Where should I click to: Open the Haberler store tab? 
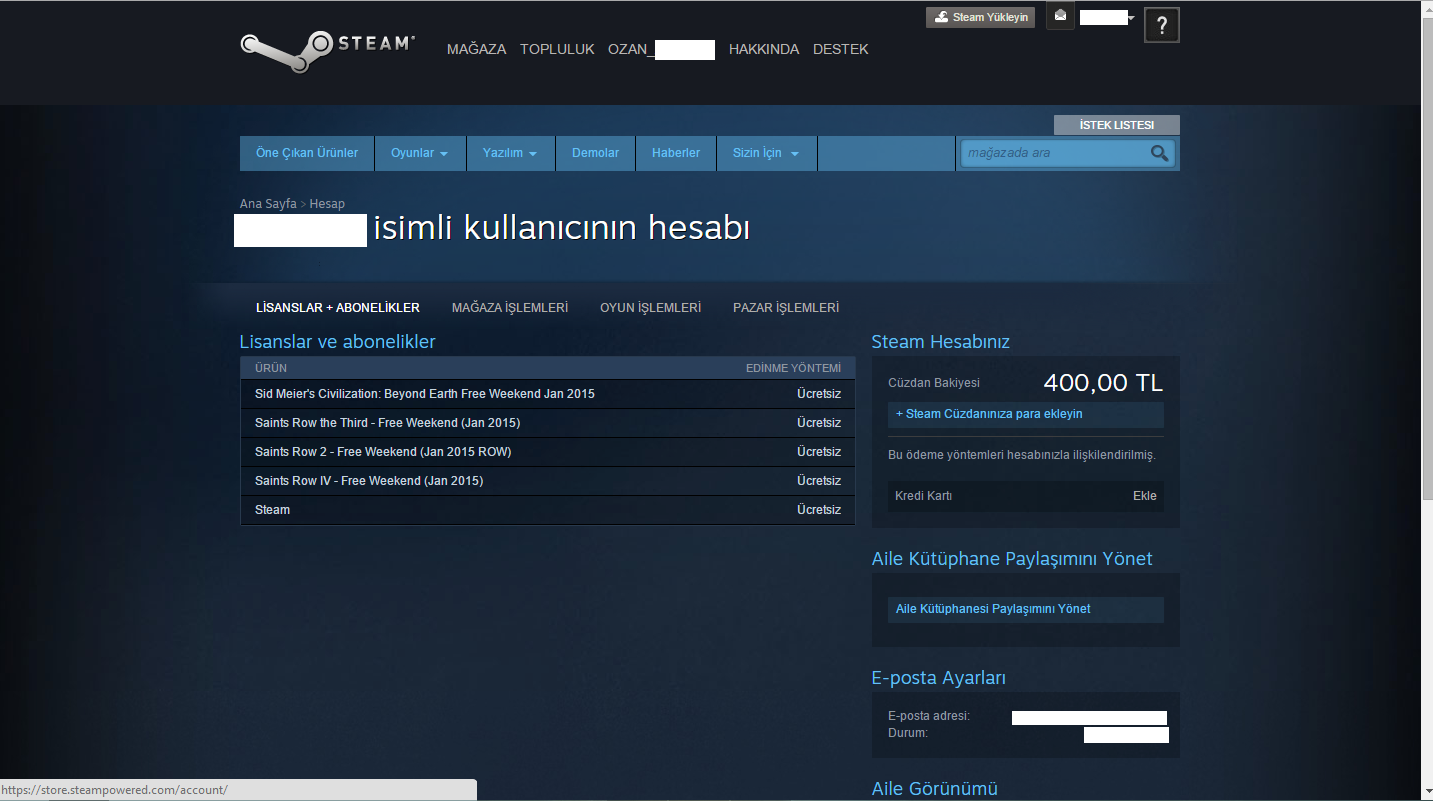click(676, 153)
